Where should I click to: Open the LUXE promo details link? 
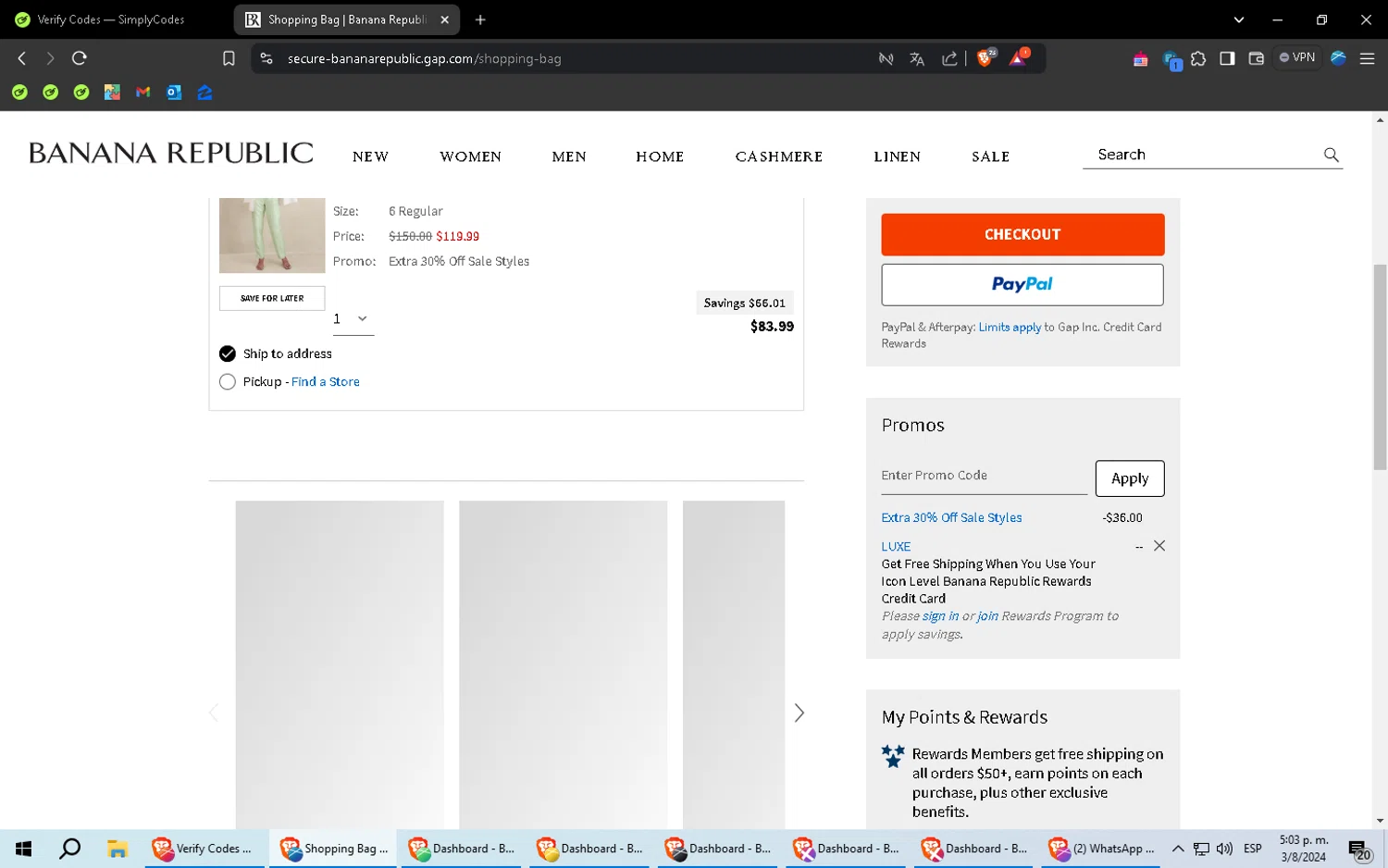tap(896, 547)
